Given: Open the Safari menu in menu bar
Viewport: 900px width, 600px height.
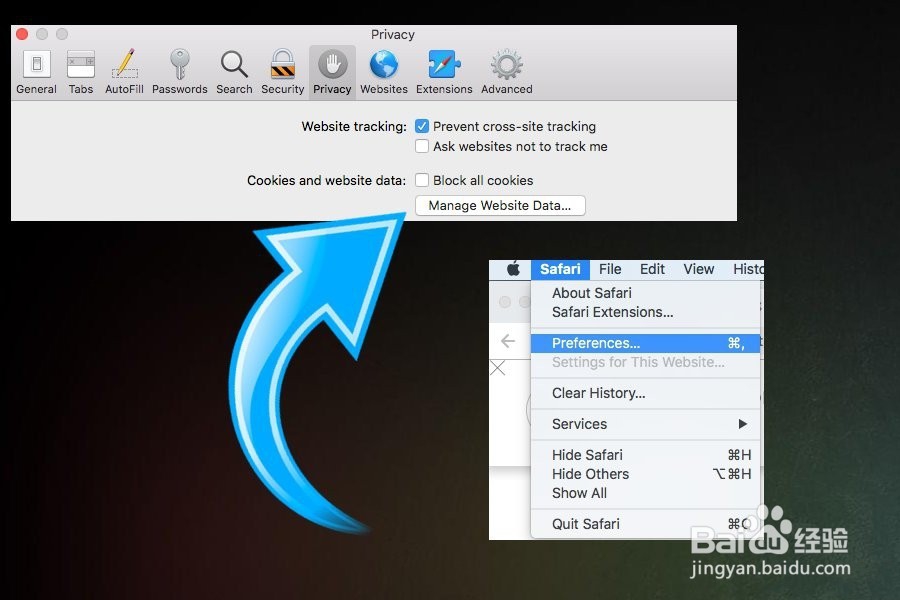Looking at the screenshot, I should point(560,269).
